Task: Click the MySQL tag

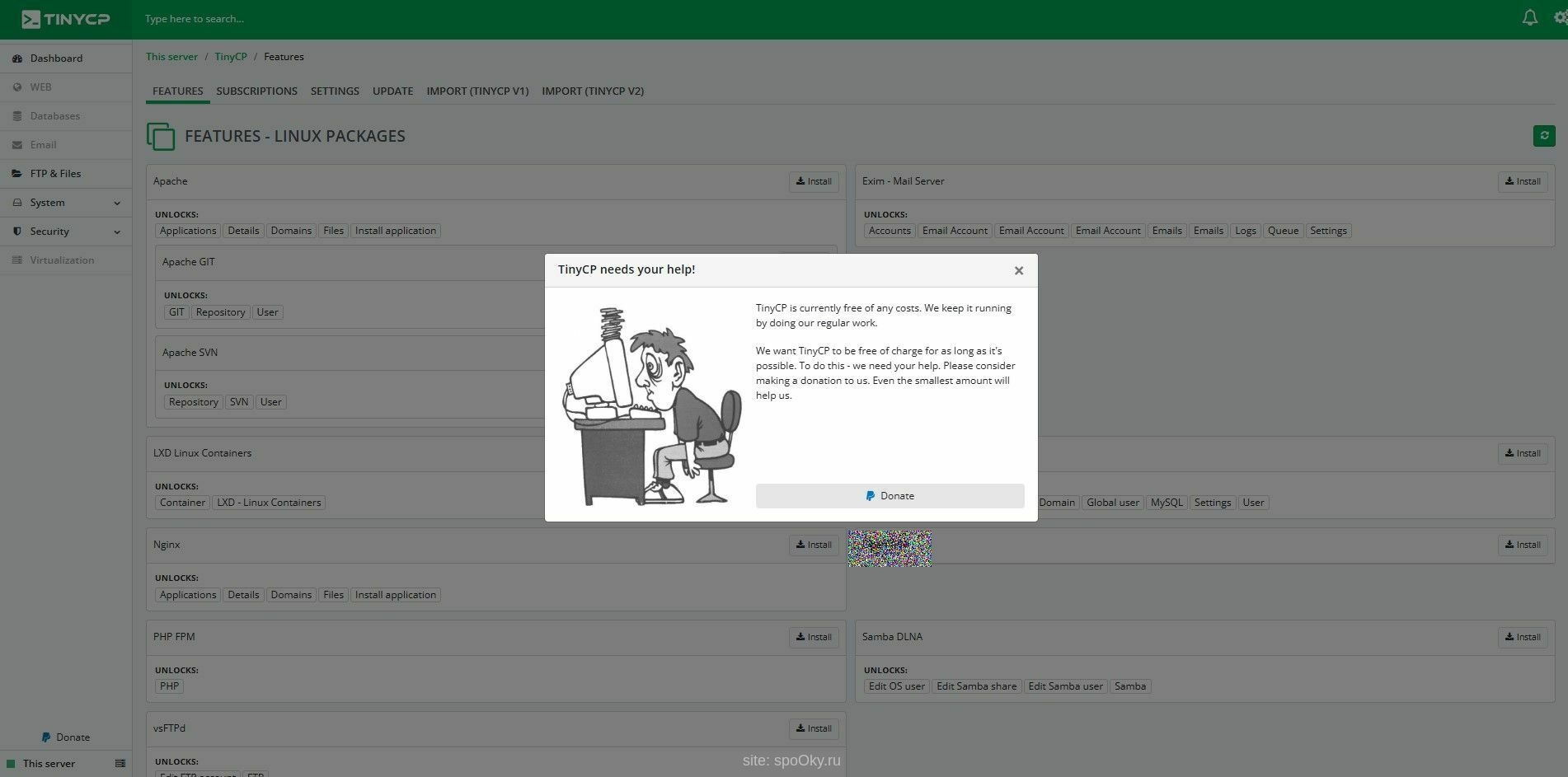Action: tap(1167, 503)
